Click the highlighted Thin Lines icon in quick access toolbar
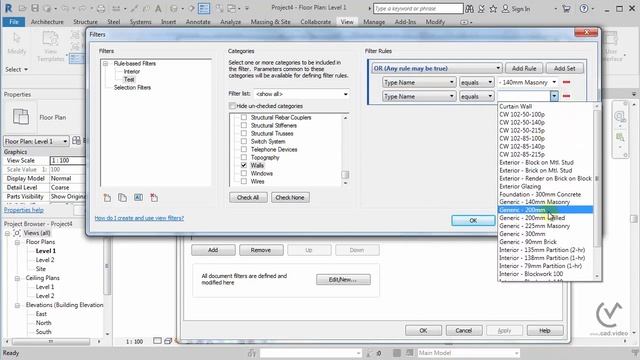The width and height of the screenshot is (640, 360). [x=204, y=8]
